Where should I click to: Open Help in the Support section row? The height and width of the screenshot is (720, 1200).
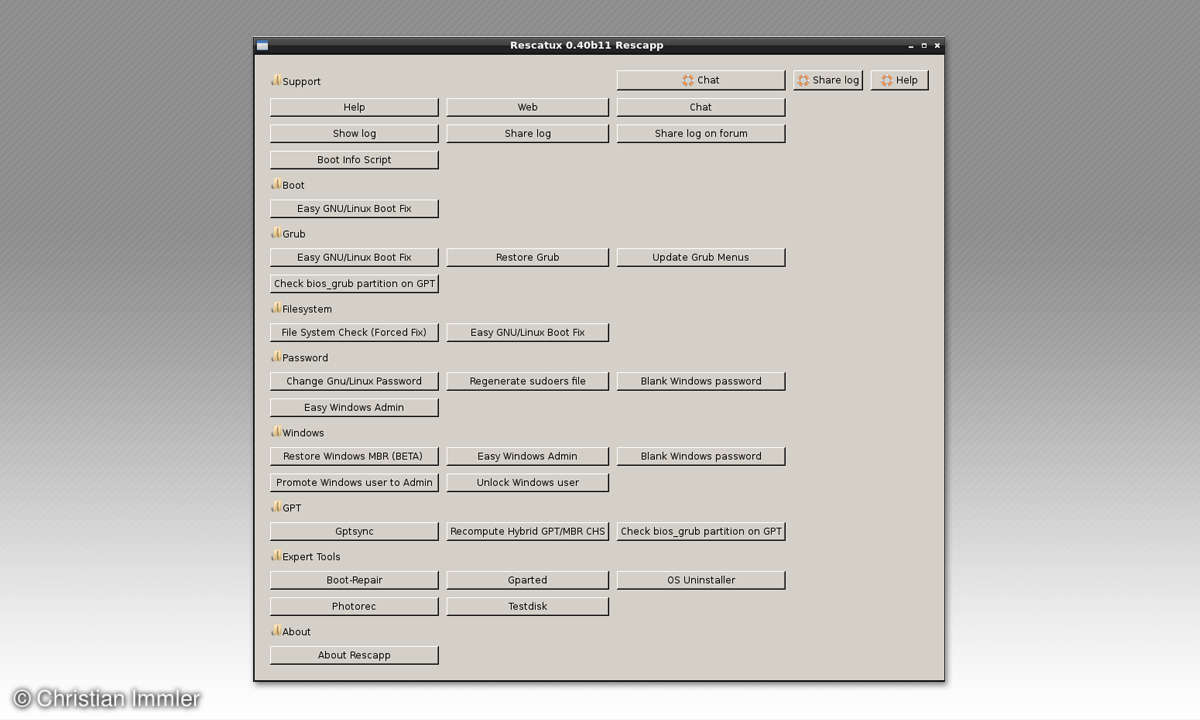[x=354, y=107]
